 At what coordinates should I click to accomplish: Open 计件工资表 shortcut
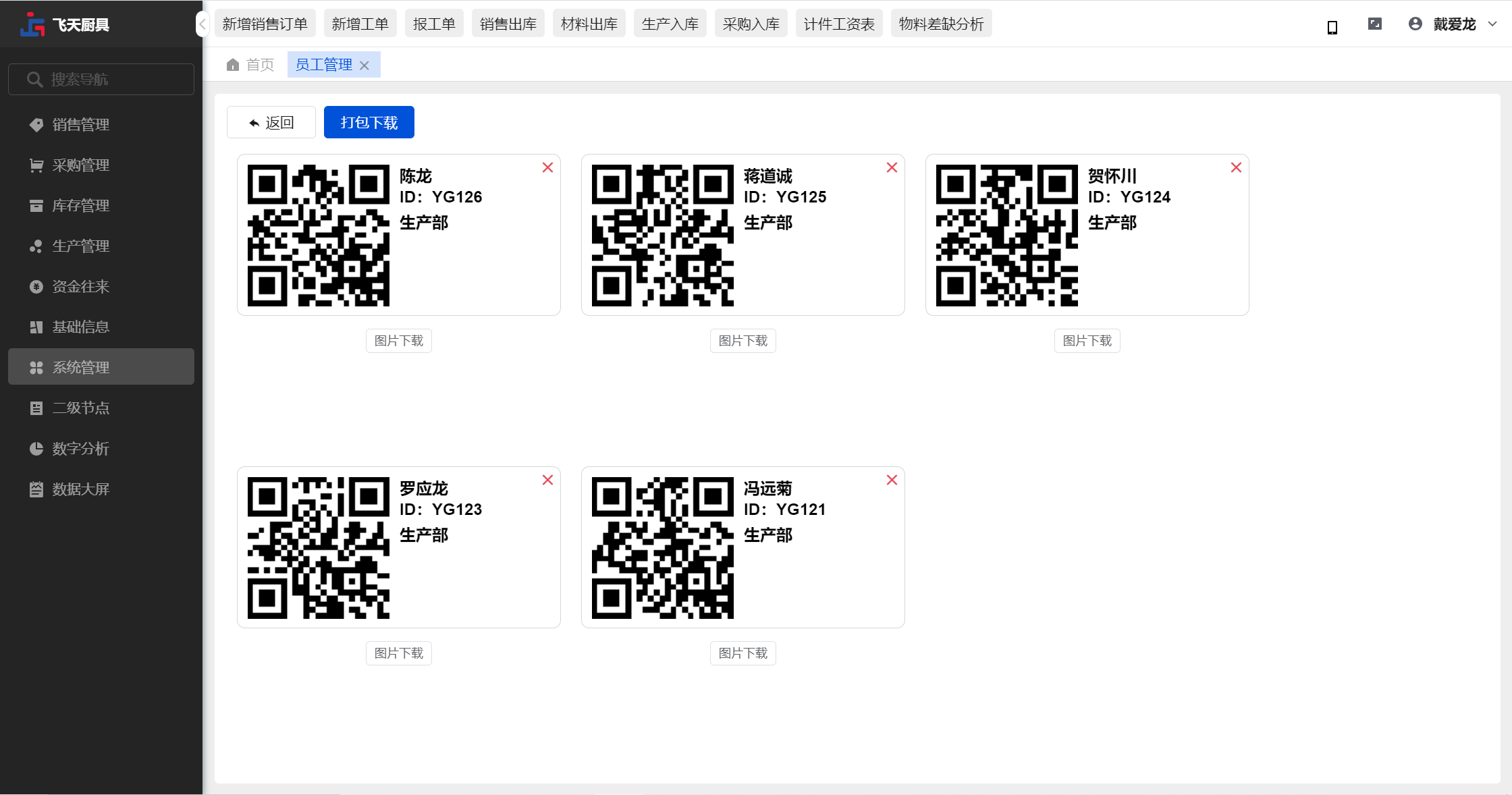[x=839, y=24]
